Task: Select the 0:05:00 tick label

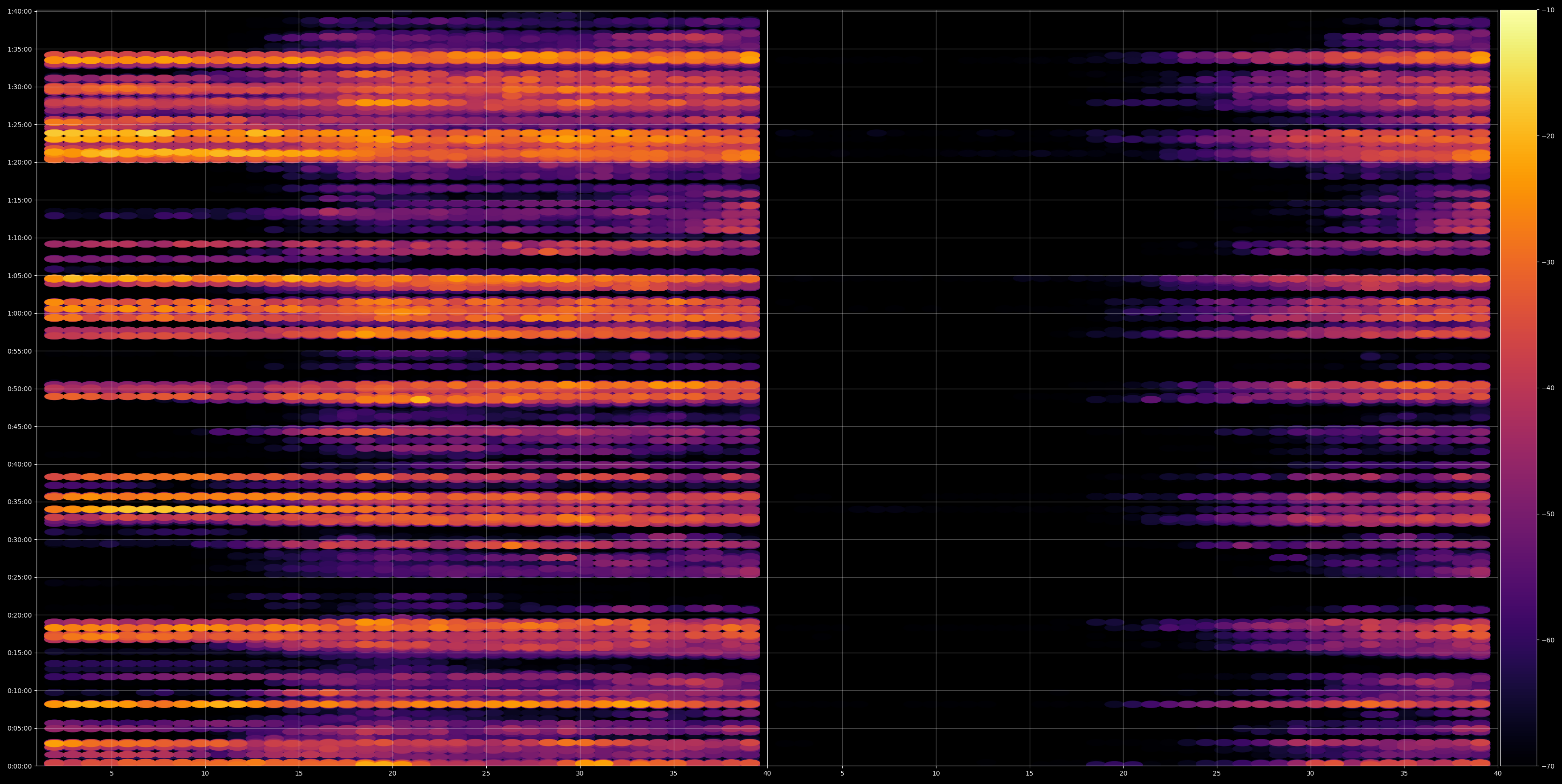Action: click(x=19, y=728)
